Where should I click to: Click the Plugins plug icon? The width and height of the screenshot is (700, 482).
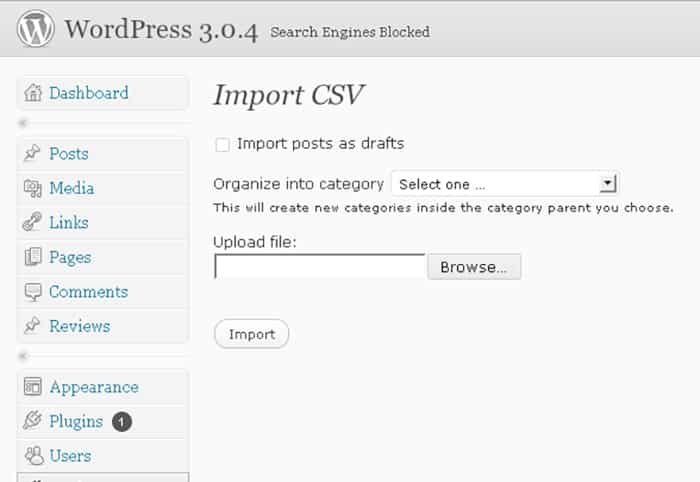click(x=32, y=420)
